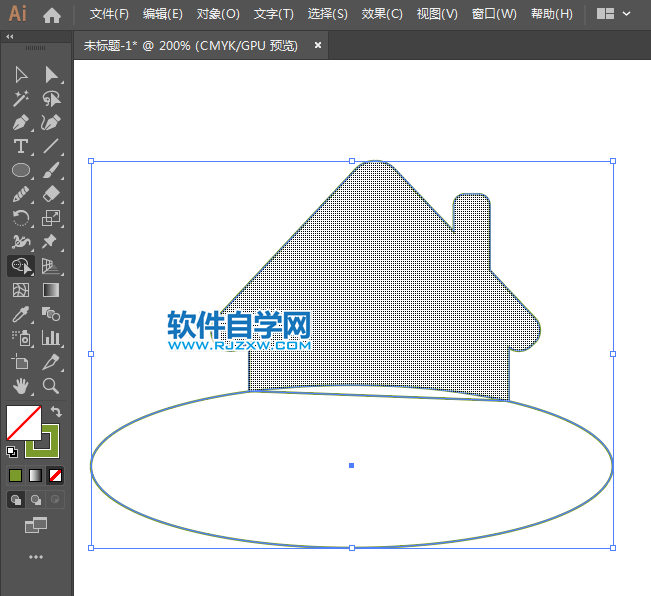
Task: Select the Selection tool (black arrow)
Action: tap(21, 75)
